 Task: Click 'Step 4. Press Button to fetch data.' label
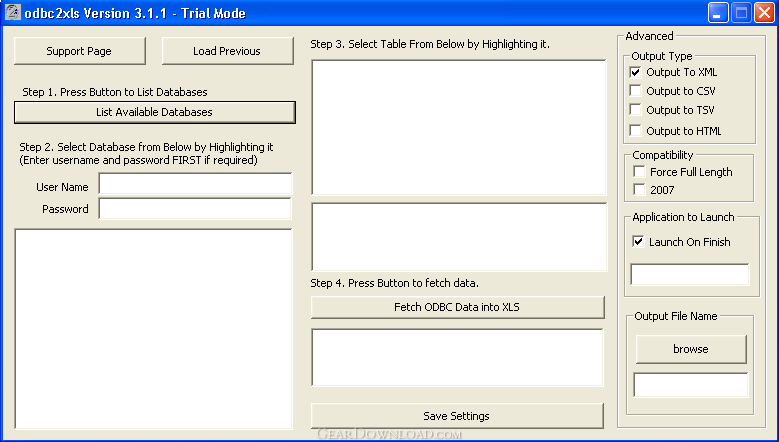pyautogui.click(x=394, y=283)
